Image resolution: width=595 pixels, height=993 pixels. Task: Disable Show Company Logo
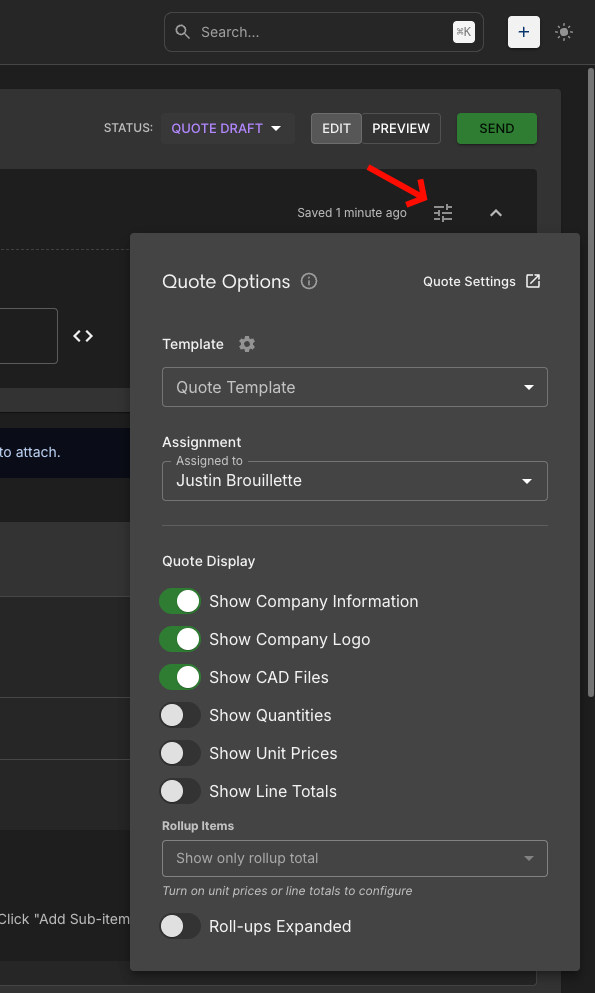180,639
